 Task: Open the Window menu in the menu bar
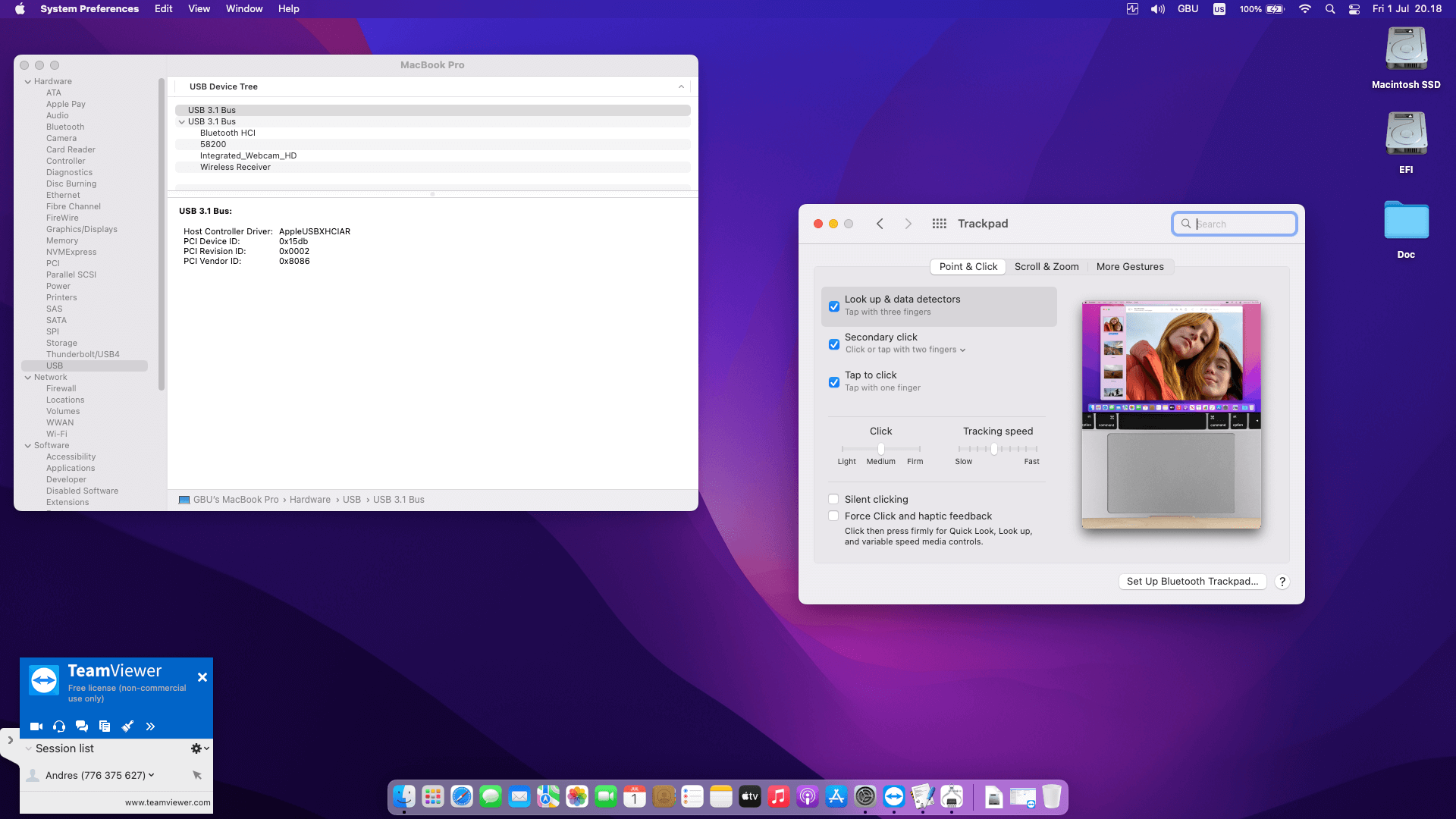(243, 9)
